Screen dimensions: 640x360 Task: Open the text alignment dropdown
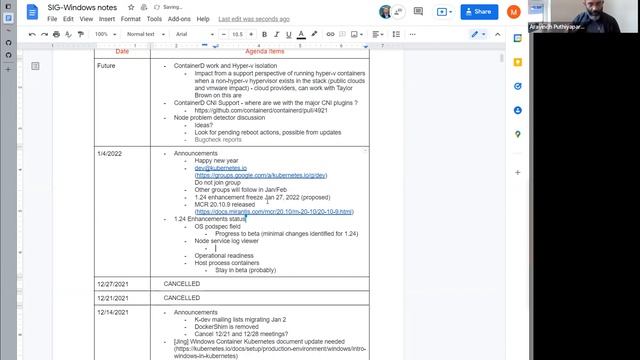click(378, 34)
